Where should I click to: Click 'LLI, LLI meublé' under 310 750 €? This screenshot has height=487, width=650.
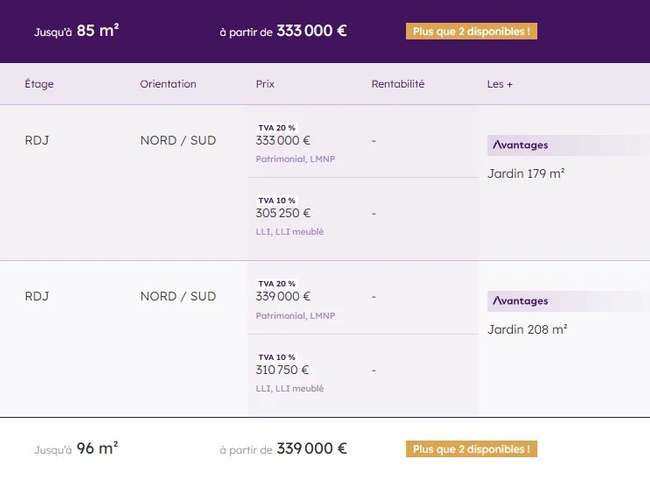click(289, 389)
